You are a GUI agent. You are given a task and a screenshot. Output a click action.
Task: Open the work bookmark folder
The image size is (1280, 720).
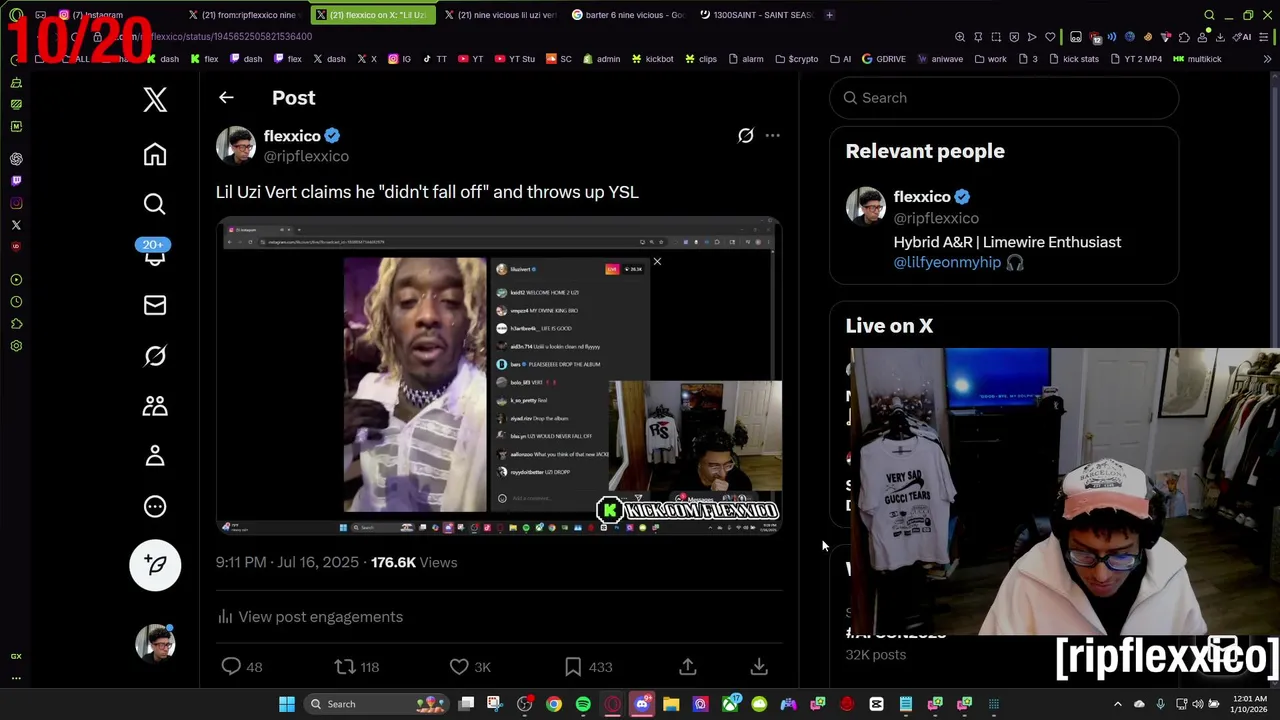click(x=990, y=59)
